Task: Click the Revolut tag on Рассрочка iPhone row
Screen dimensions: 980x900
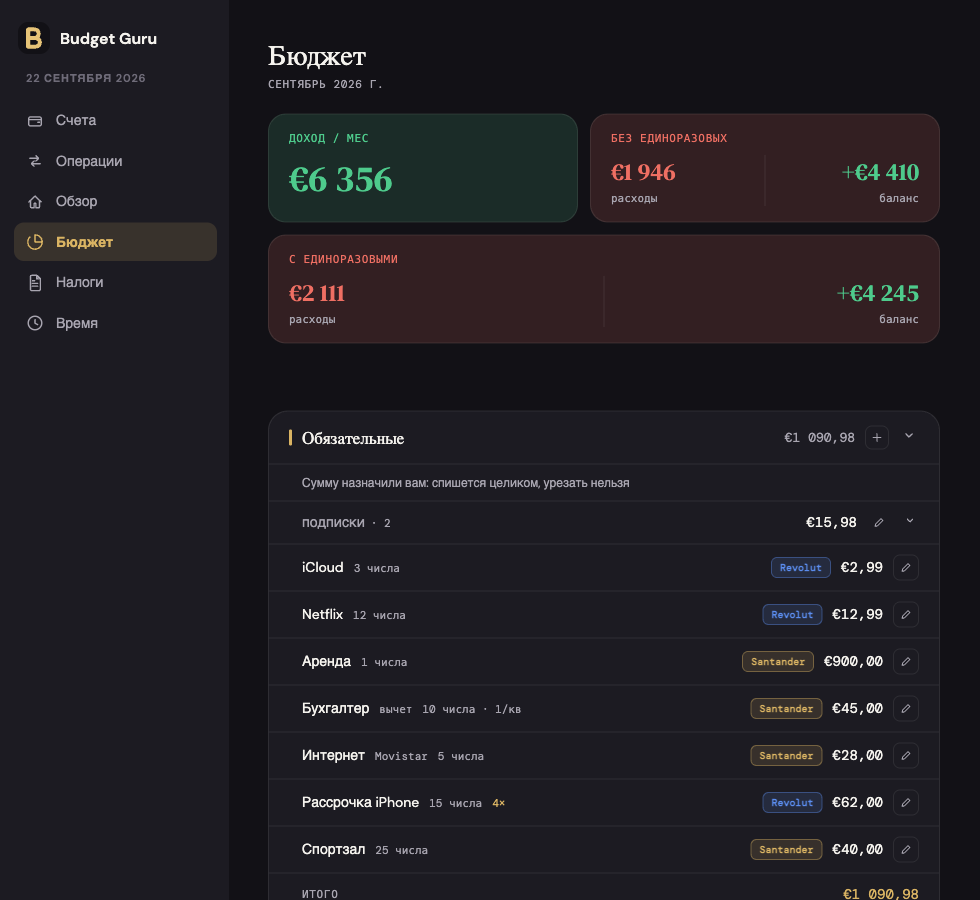Action: 792,802
